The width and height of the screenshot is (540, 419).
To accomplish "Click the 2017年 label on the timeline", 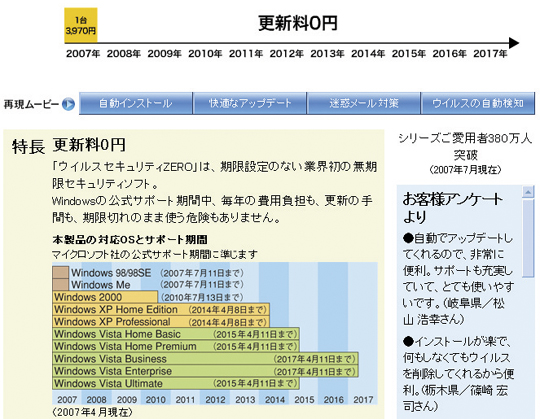I will pos(490,54).
